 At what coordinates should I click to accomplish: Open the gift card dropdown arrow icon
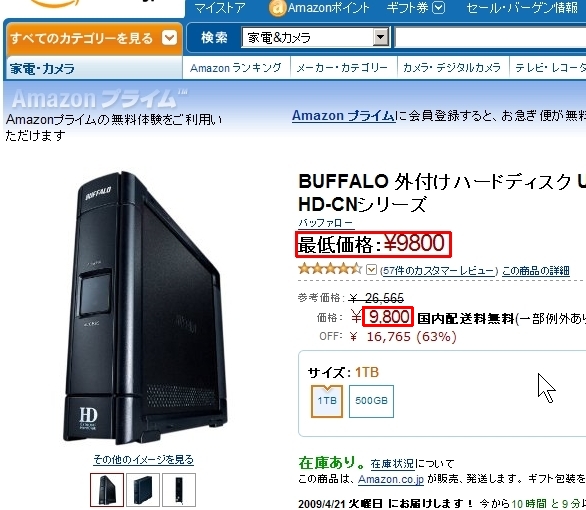[x=438, y=7]
